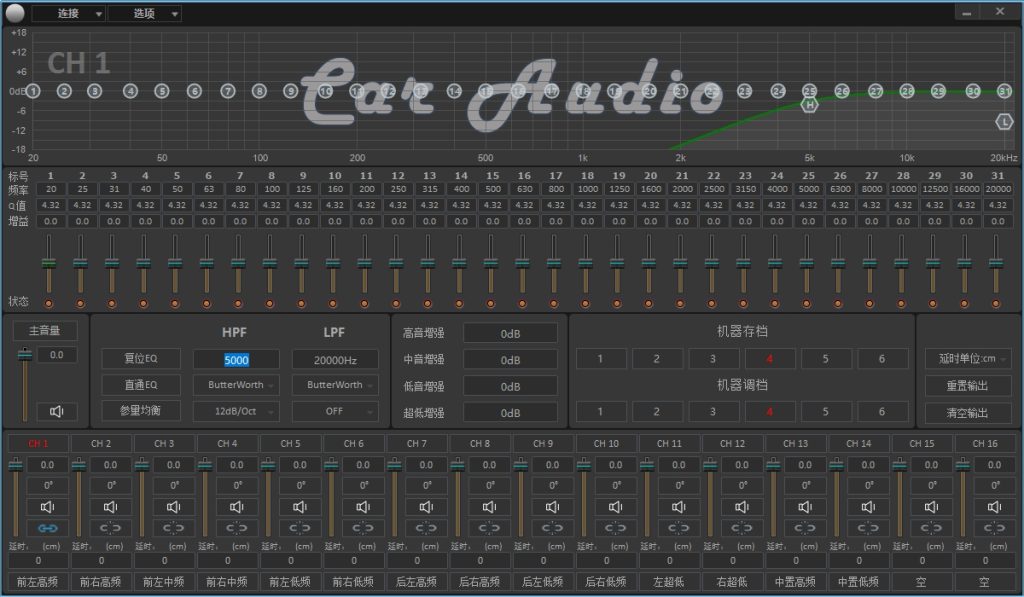Toggle the status dot for the 20000 Hz band
Image resolution: width=1024 pixels, height=597 pixels.
996,304
